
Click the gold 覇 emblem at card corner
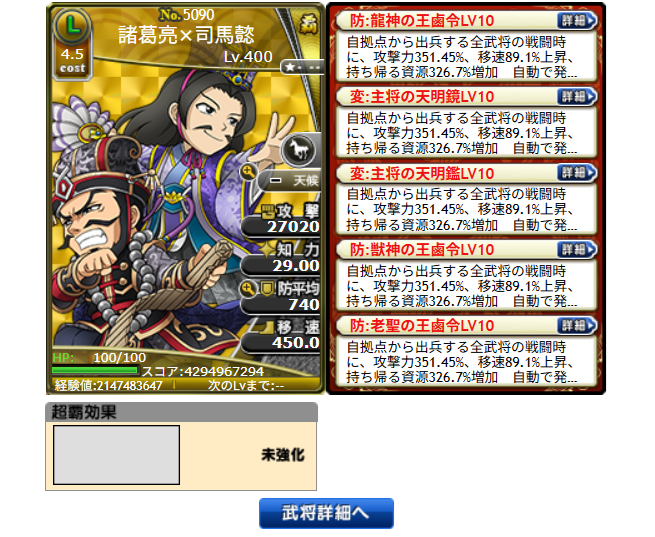point(308,24)
